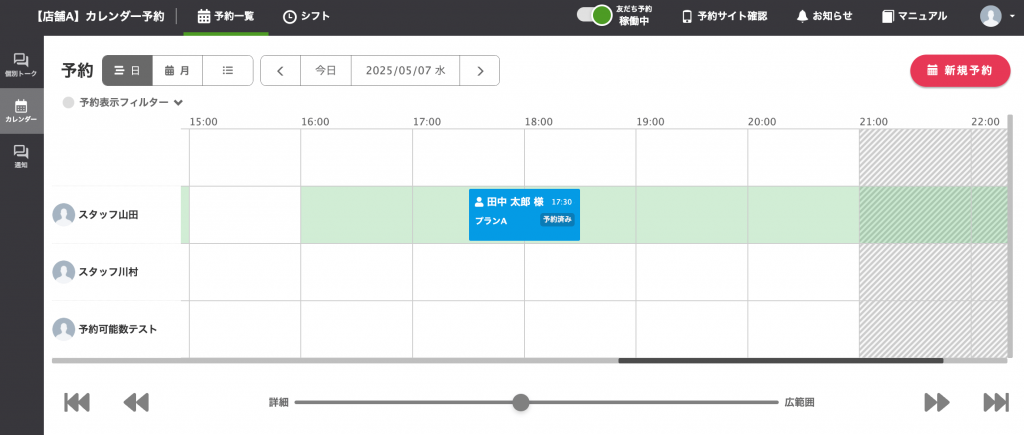
Task: Open 通知 in the sidebar
Action: (x=21, y=156)
